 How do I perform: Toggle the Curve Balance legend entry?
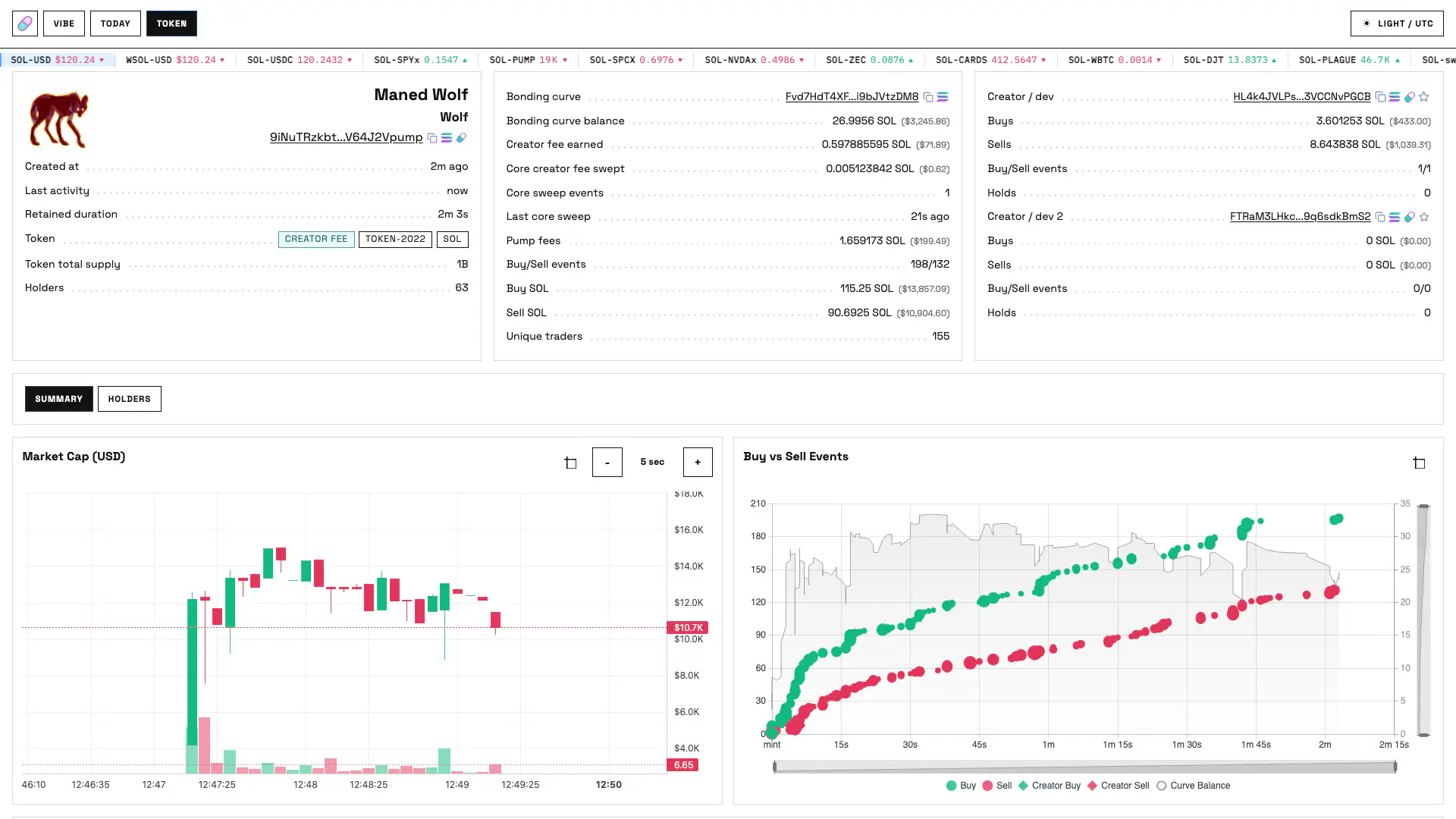pos(1193,786)
